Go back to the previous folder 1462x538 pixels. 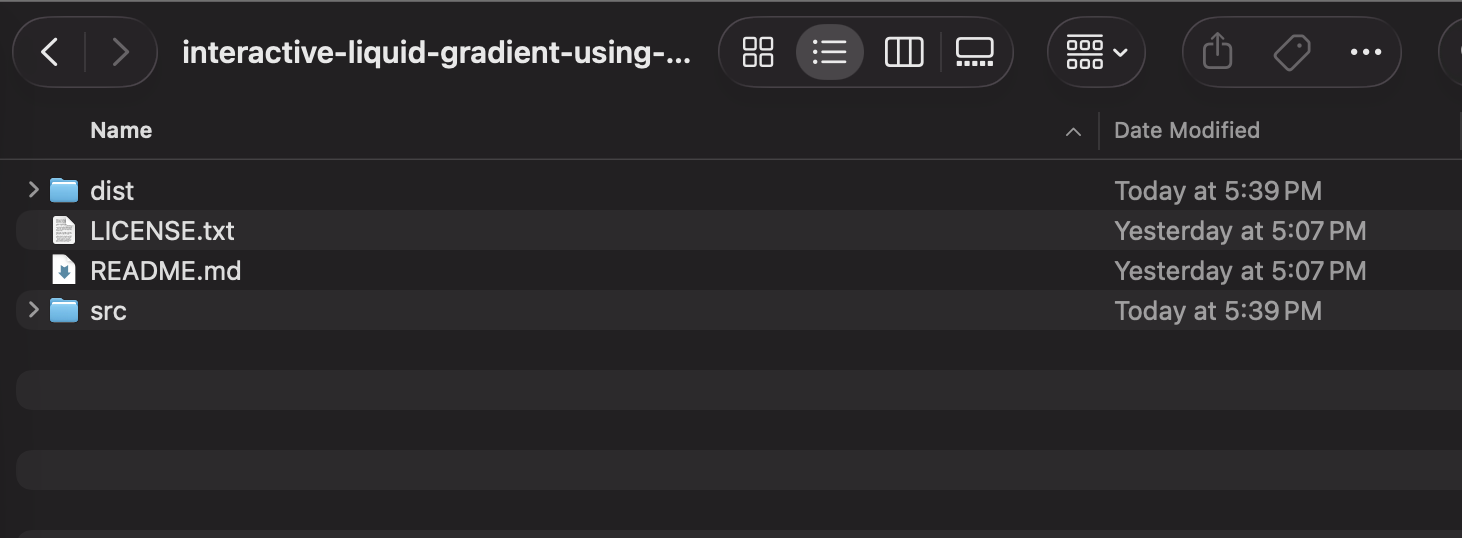(49, 52)
